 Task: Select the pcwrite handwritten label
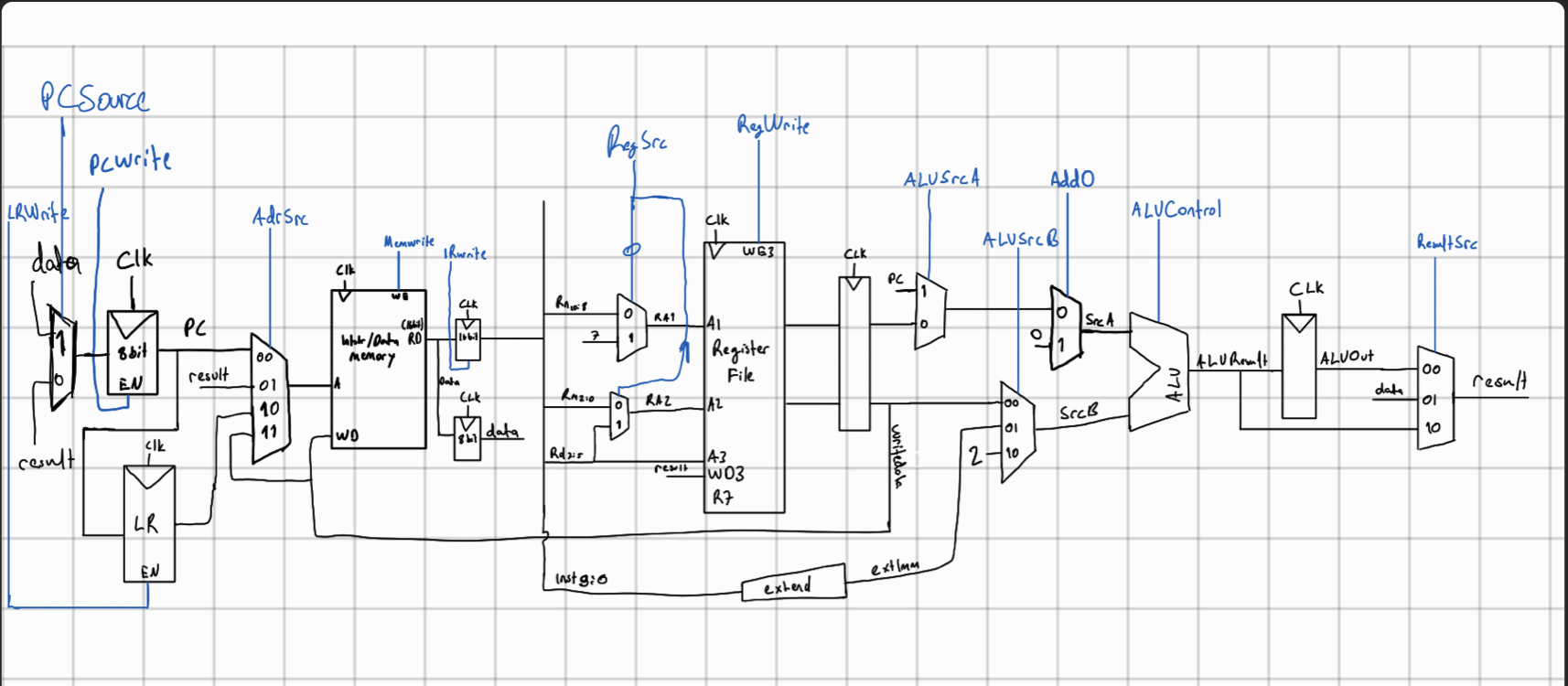tap(130, 161)
